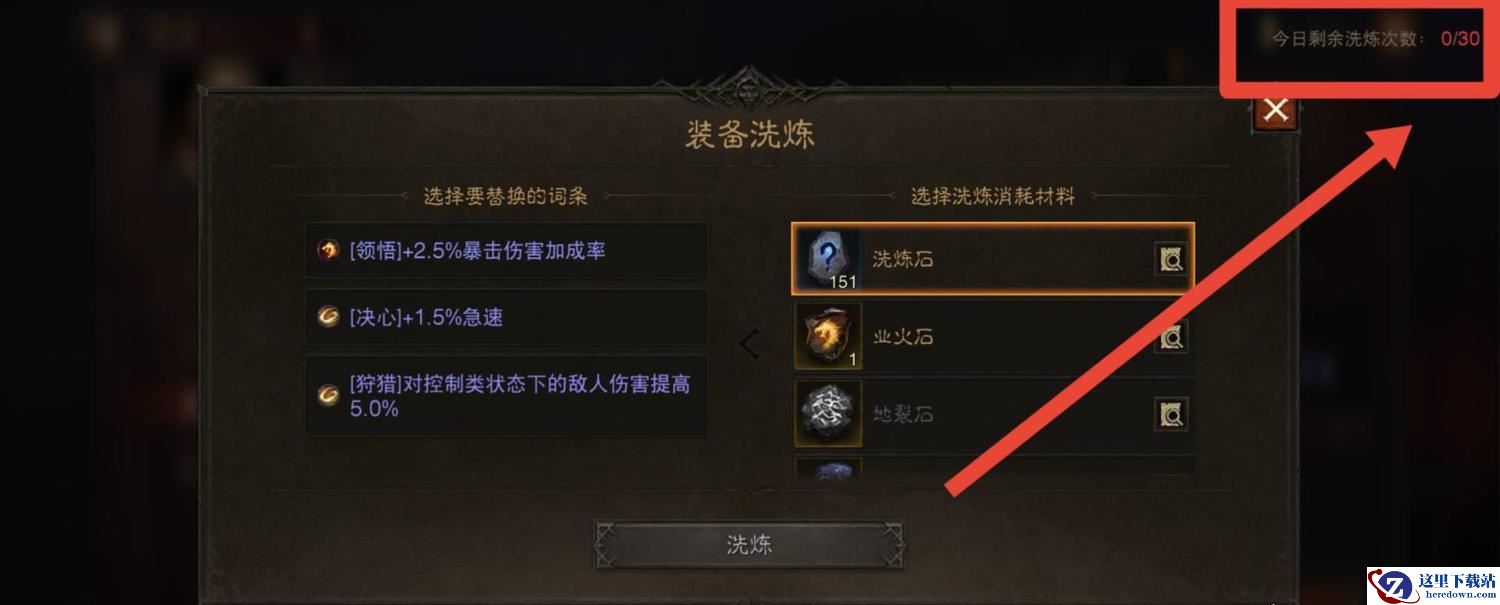Screen dimensions: 1500x605
Task: Select affix [狩猎]对控制类状态下的敌人伤害提高5.0%
Action: (506, 396)
